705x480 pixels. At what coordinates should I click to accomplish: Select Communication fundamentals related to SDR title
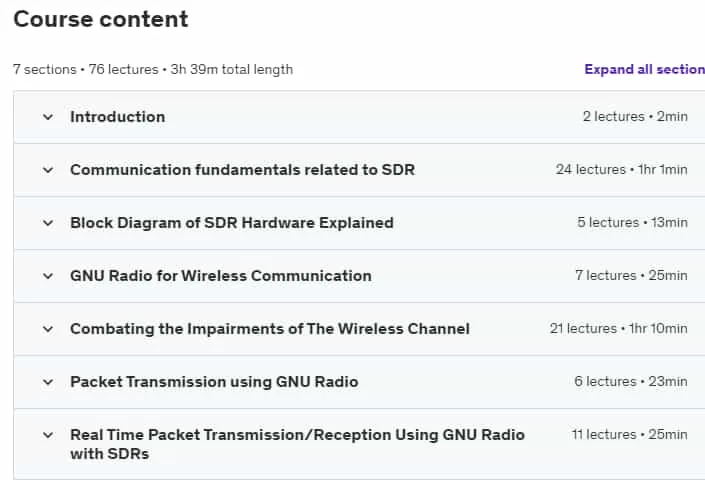(242, 170)
